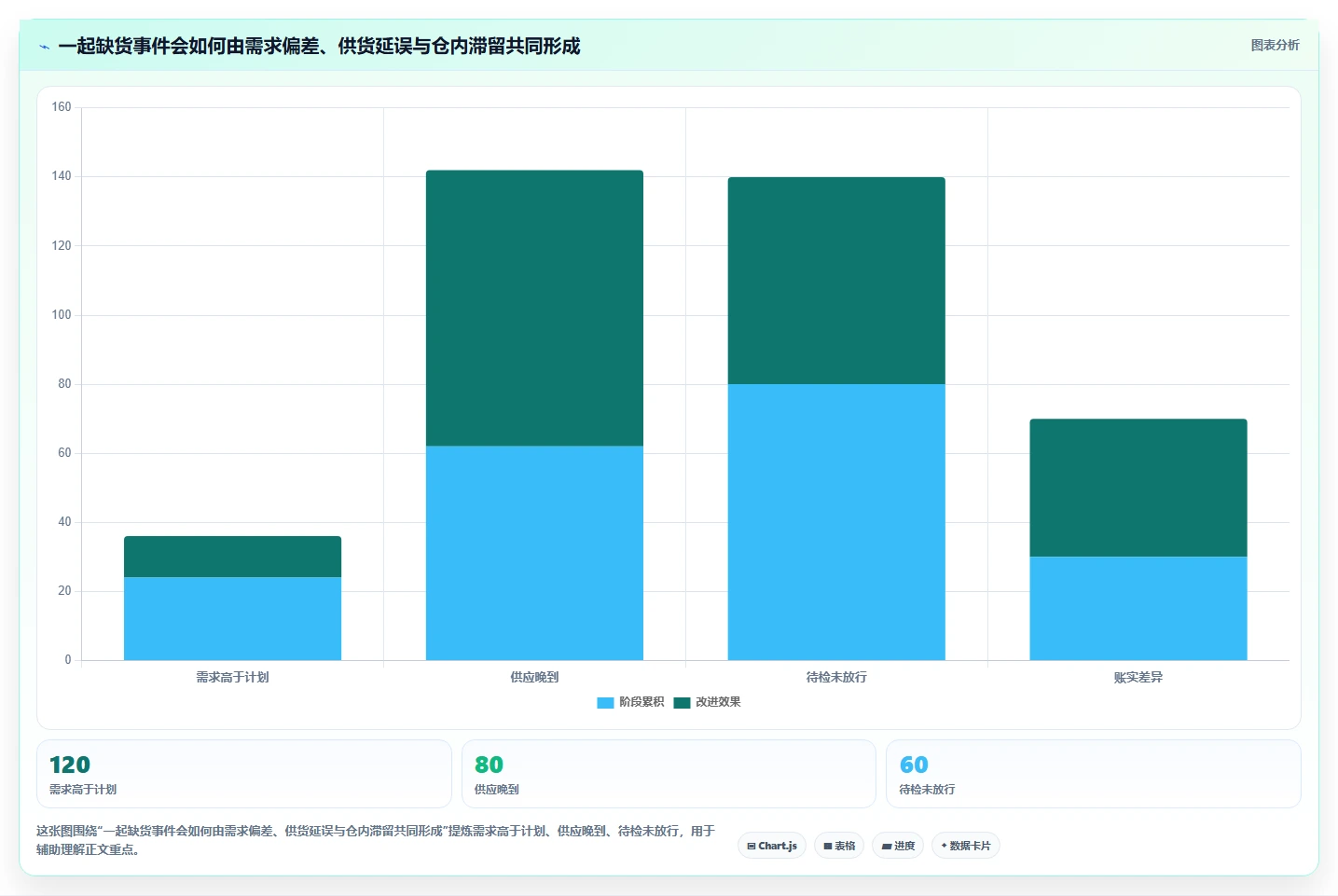Click the blue bar segment for 供应晚到
The width and height of the screenshot is (1338, 896).
534,553
